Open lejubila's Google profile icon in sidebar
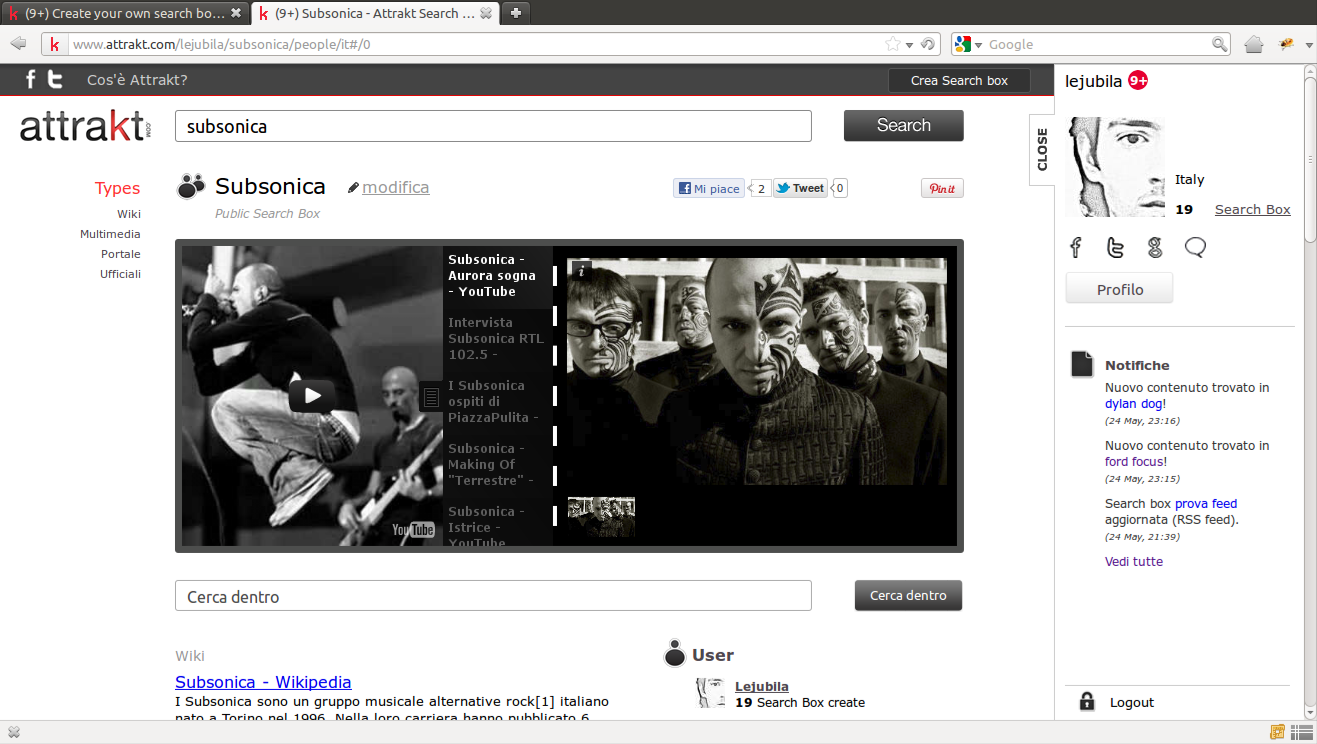 [1155, 248]
